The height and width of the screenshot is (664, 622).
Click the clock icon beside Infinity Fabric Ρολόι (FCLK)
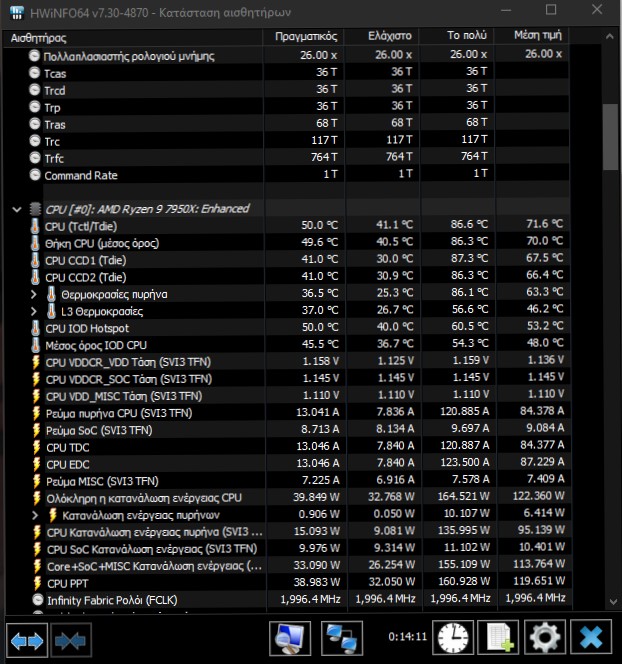(x=38, y=600)
